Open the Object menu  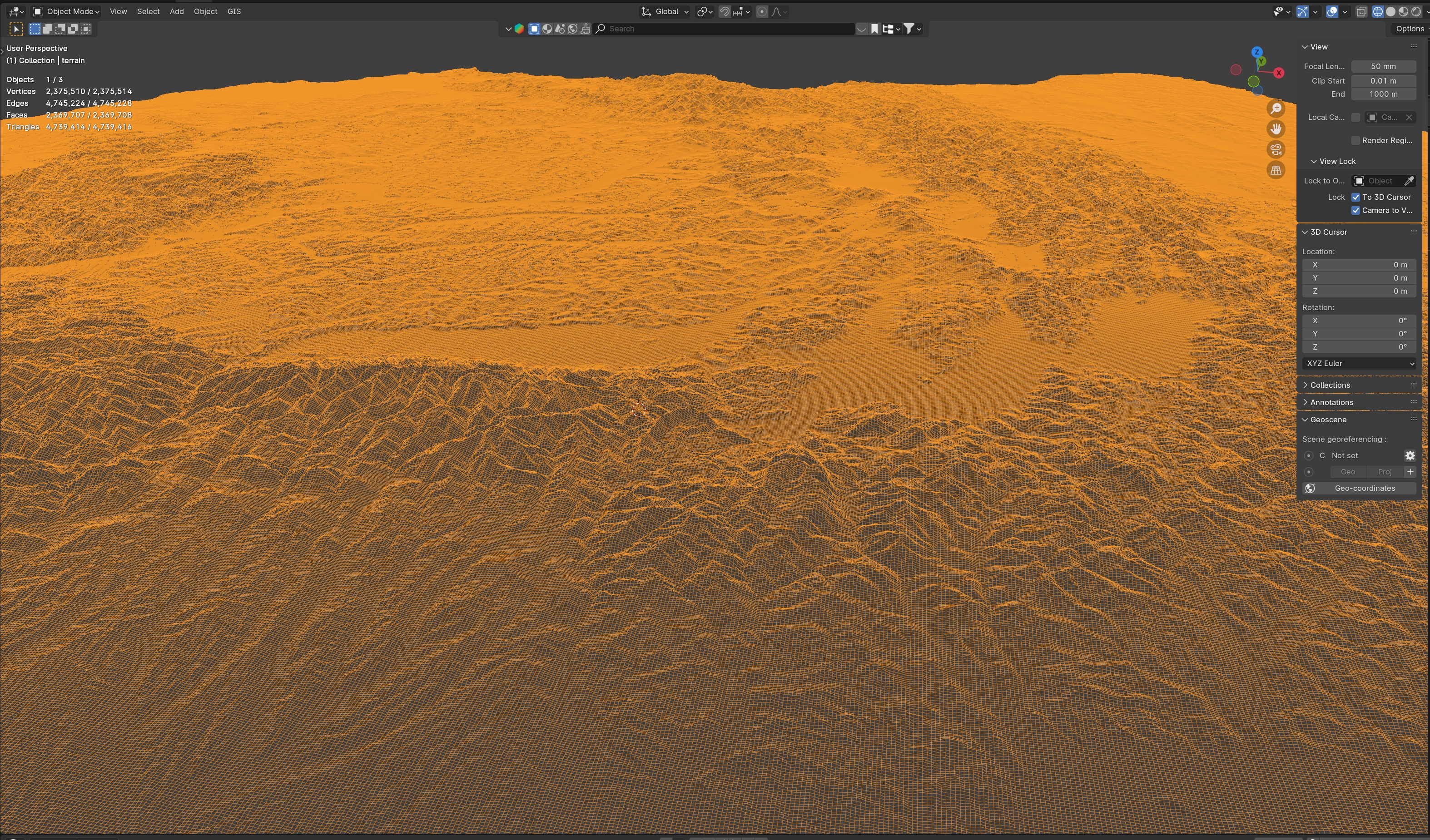coord(205,11)
